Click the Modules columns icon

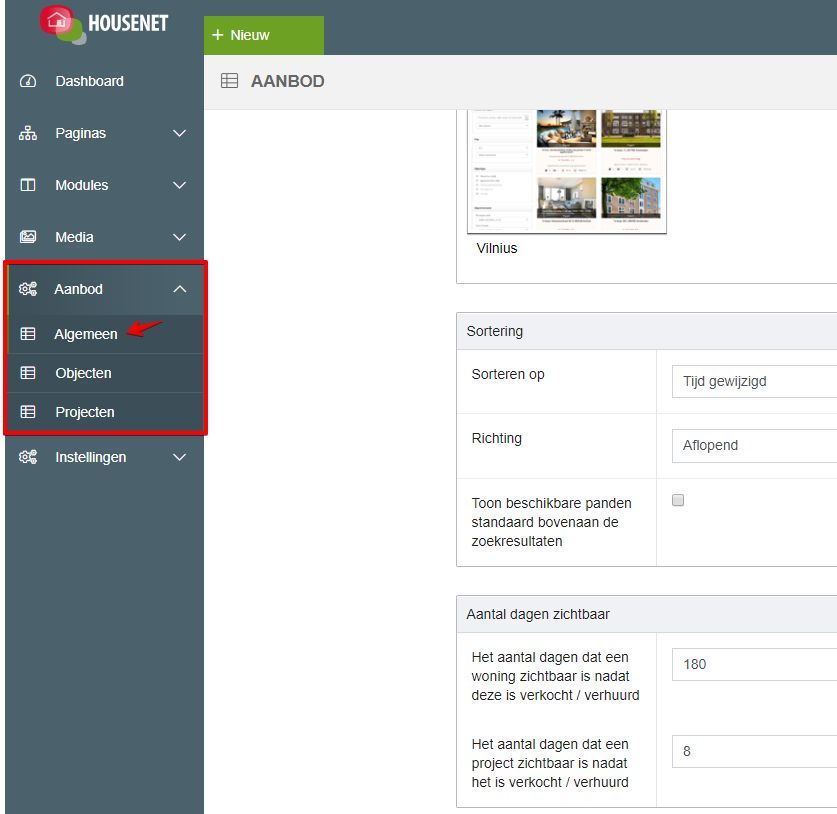28,185
